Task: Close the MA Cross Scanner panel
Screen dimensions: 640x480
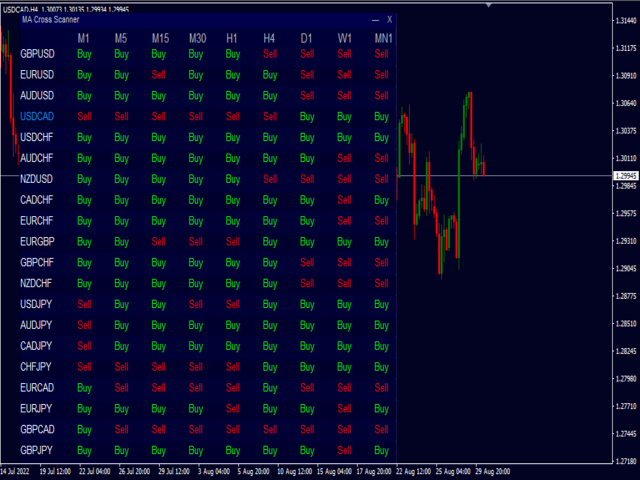Action: (x=389, y=20)
